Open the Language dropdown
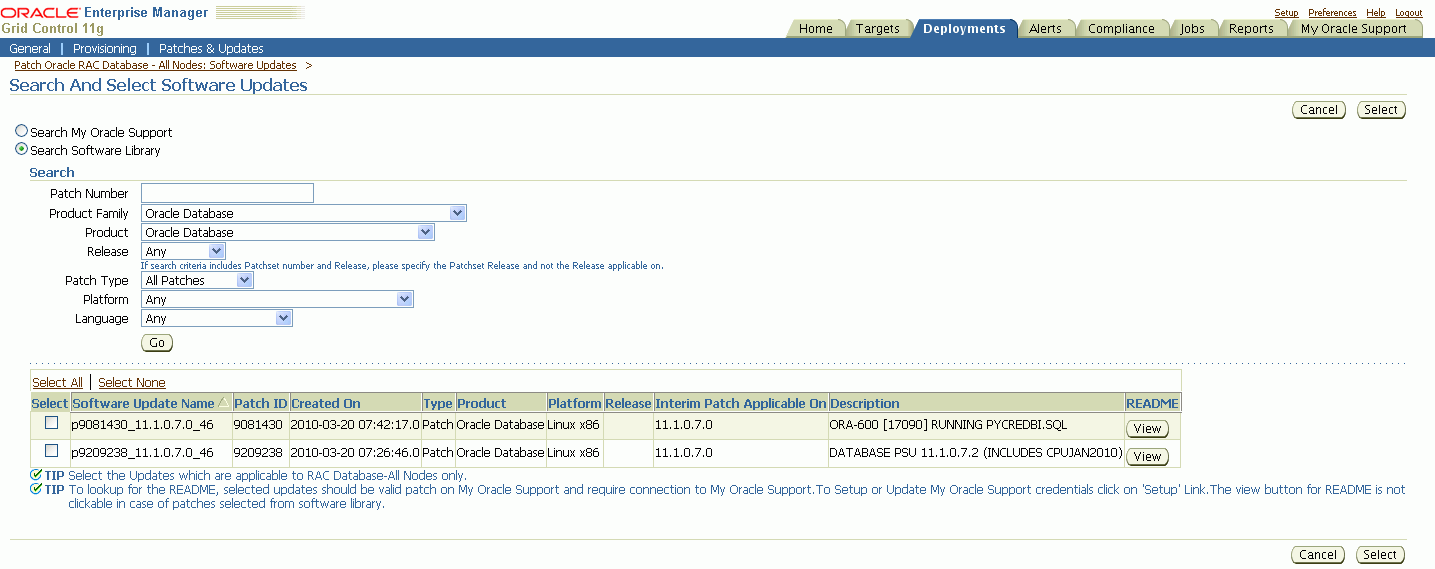 (x=217, y=318)
